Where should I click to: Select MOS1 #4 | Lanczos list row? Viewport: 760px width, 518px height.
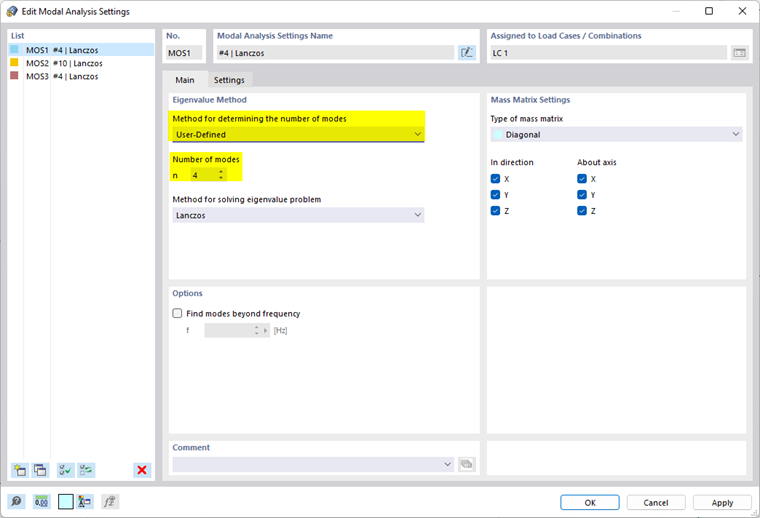click(81, 50)
